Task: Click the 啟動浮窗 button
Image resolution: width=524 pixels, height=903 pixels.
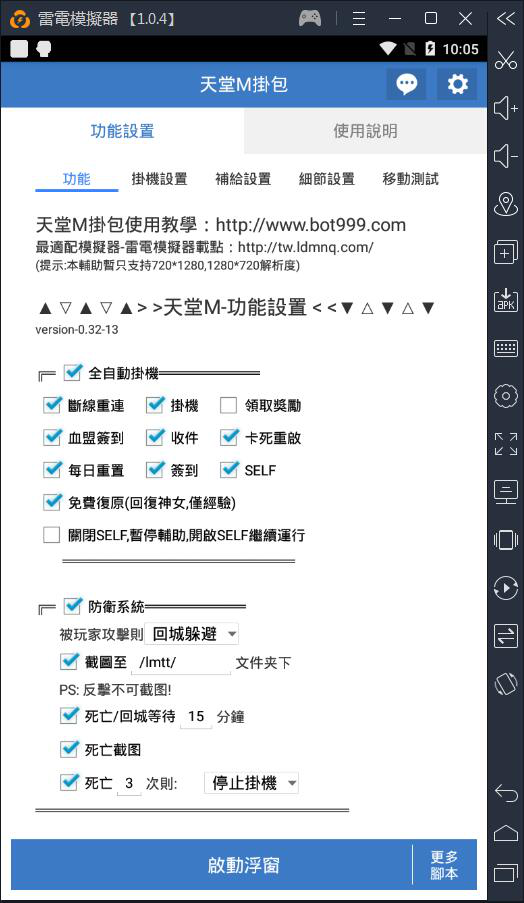Action: (x=212, y=865)
